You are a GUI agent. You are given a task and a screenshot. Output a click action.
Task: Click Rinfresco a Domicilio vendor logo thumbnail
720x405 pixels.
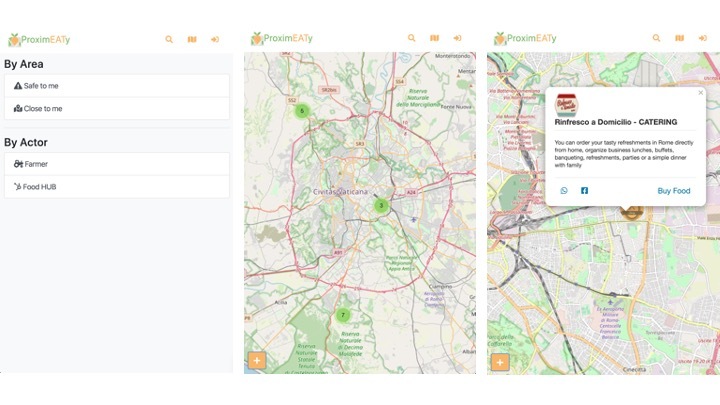point(567,105)
